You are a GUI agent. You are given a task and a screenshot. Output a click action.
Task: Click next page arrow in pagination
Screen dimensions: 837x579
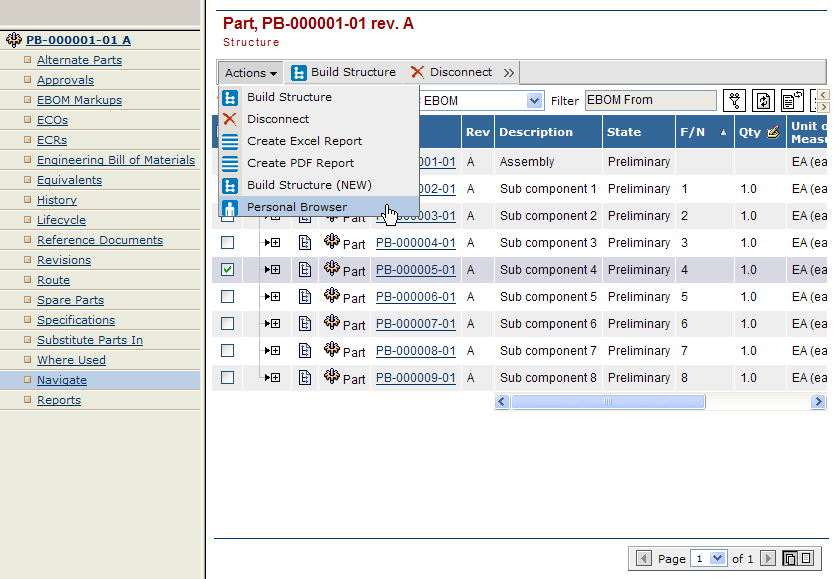coord(768,559)
